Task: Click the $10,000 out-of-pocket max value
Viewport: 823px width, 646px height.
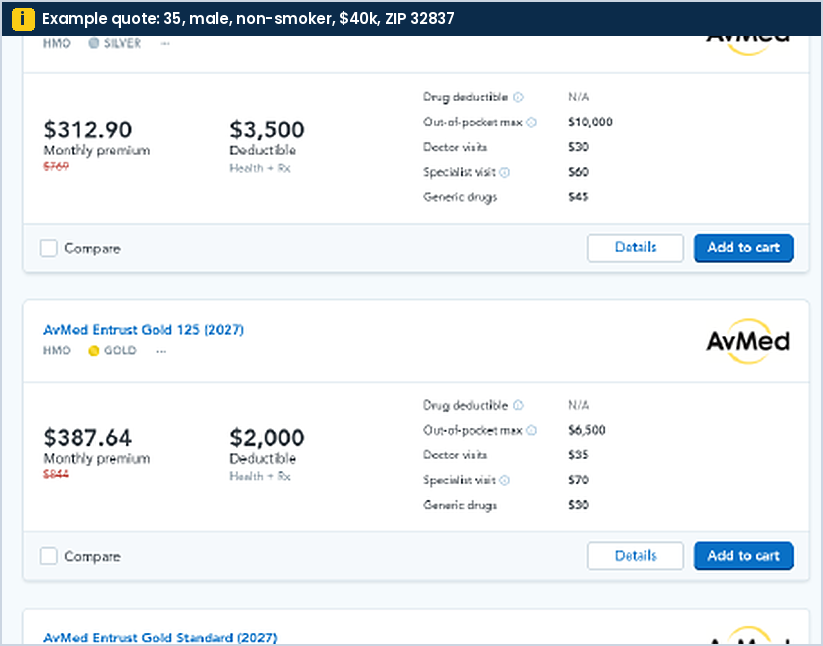Action: [x=590, y=122]
